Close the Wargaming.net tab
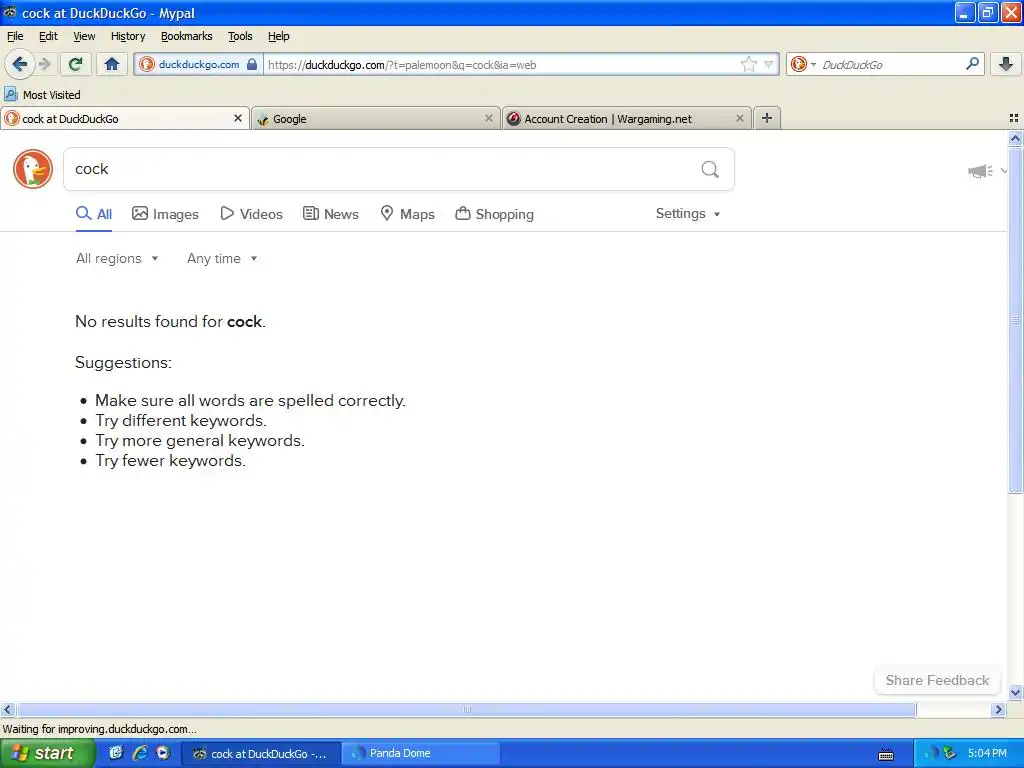Viewport: 1024px width, 768px height. click(x=739, y=118)
